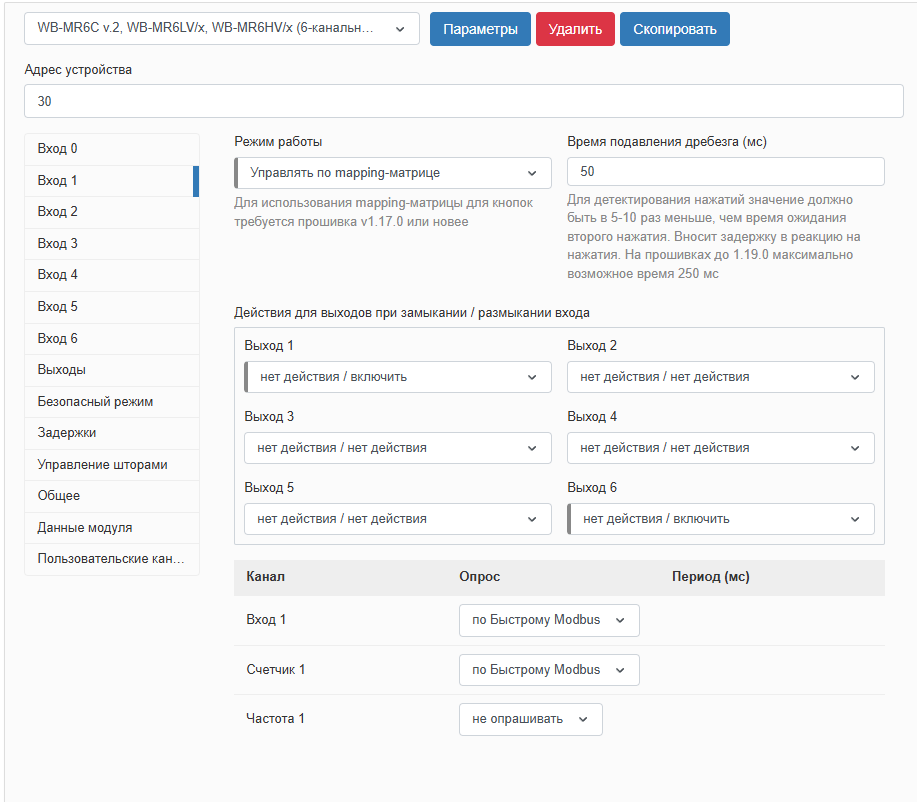Select the Вход 0 tab

click(x=111, y=149)
